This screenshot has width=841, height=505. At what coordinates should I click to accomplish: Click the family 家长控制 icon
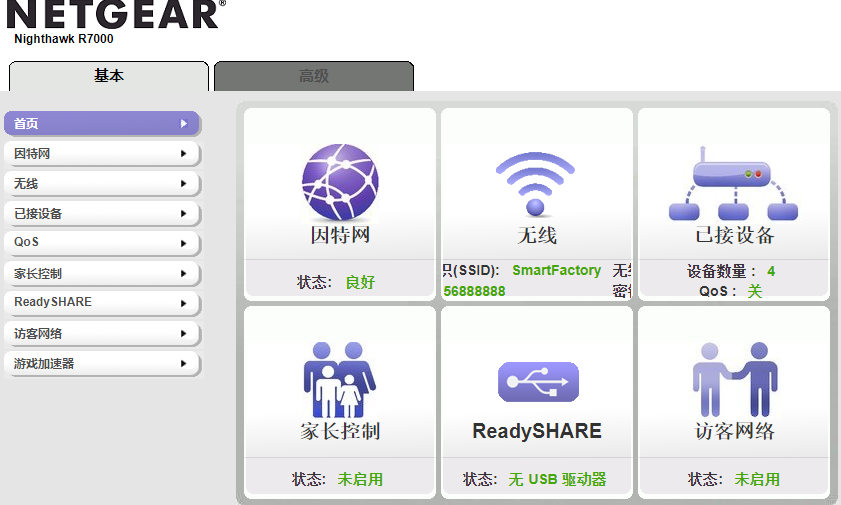339,380
